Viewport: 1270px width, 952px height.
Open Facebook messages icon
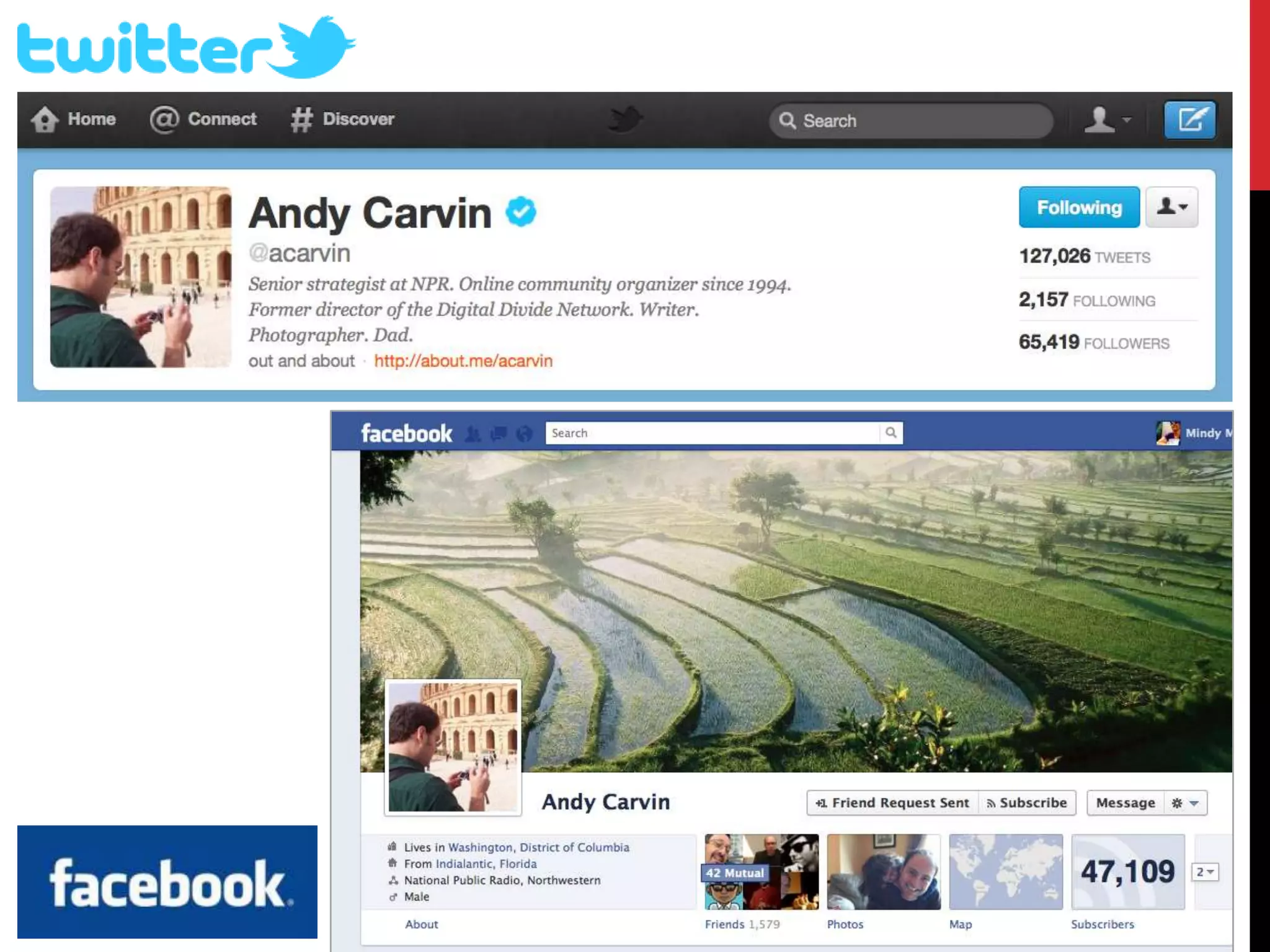499,434
